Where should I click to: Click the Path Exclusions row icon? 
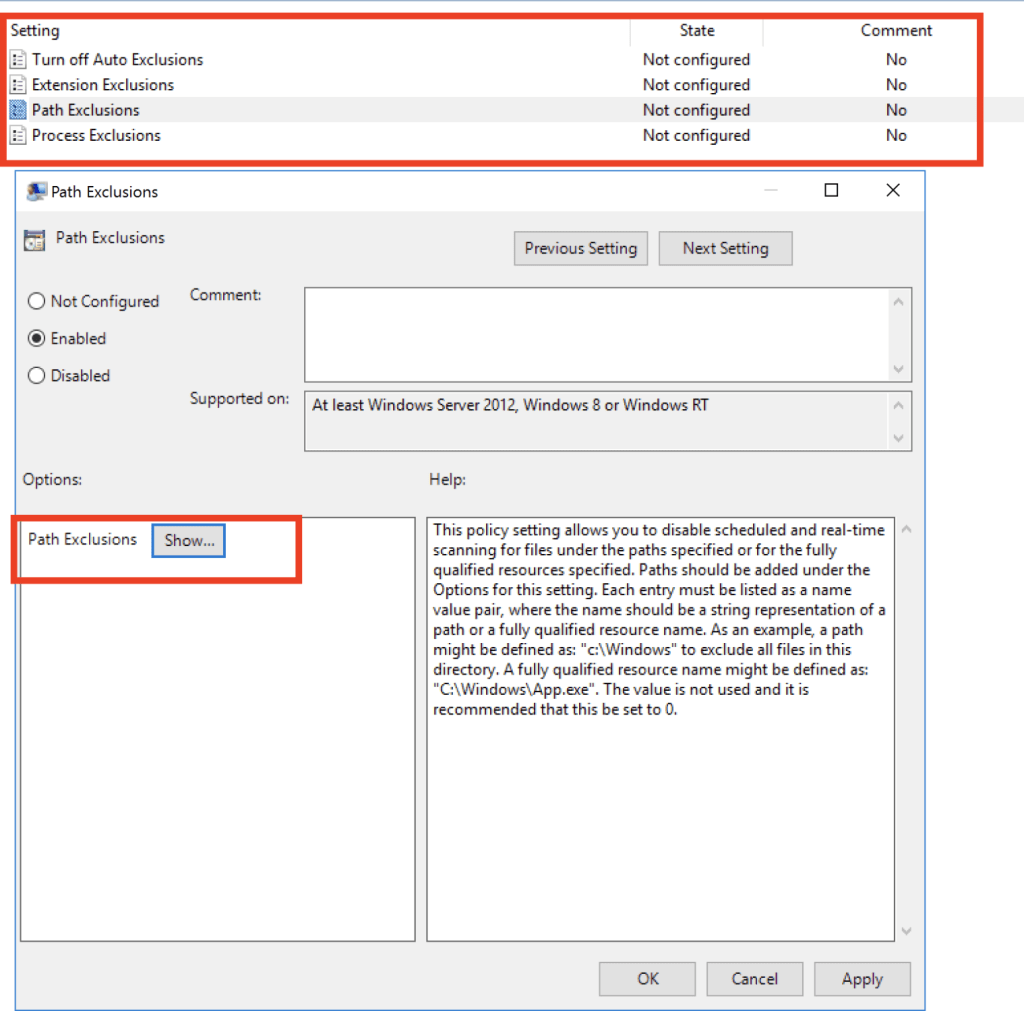click(x=18, y=110)
